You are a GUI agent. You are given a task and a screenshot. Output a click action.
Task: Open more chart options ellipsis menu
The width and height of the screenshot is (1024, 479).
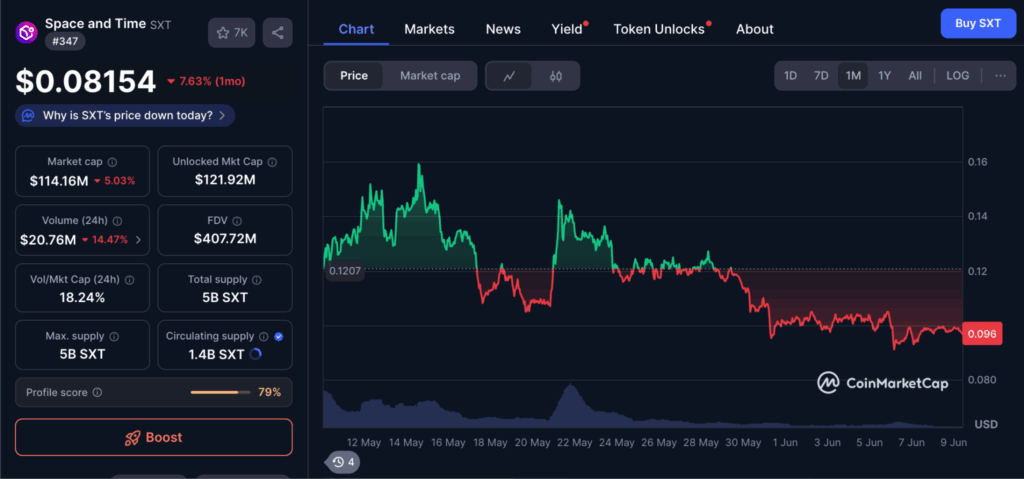[1000, 76]
